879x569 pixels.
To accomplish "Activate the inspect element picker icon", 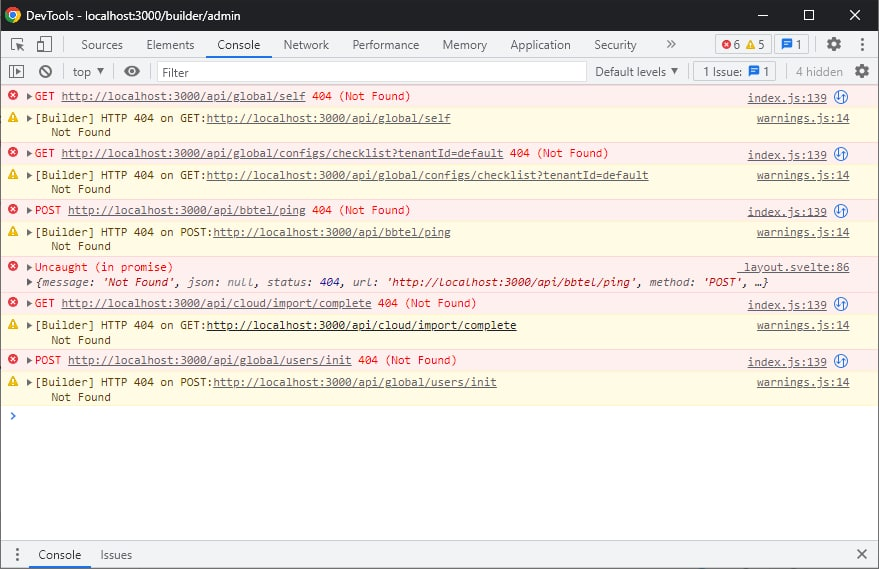I will 17,44.
